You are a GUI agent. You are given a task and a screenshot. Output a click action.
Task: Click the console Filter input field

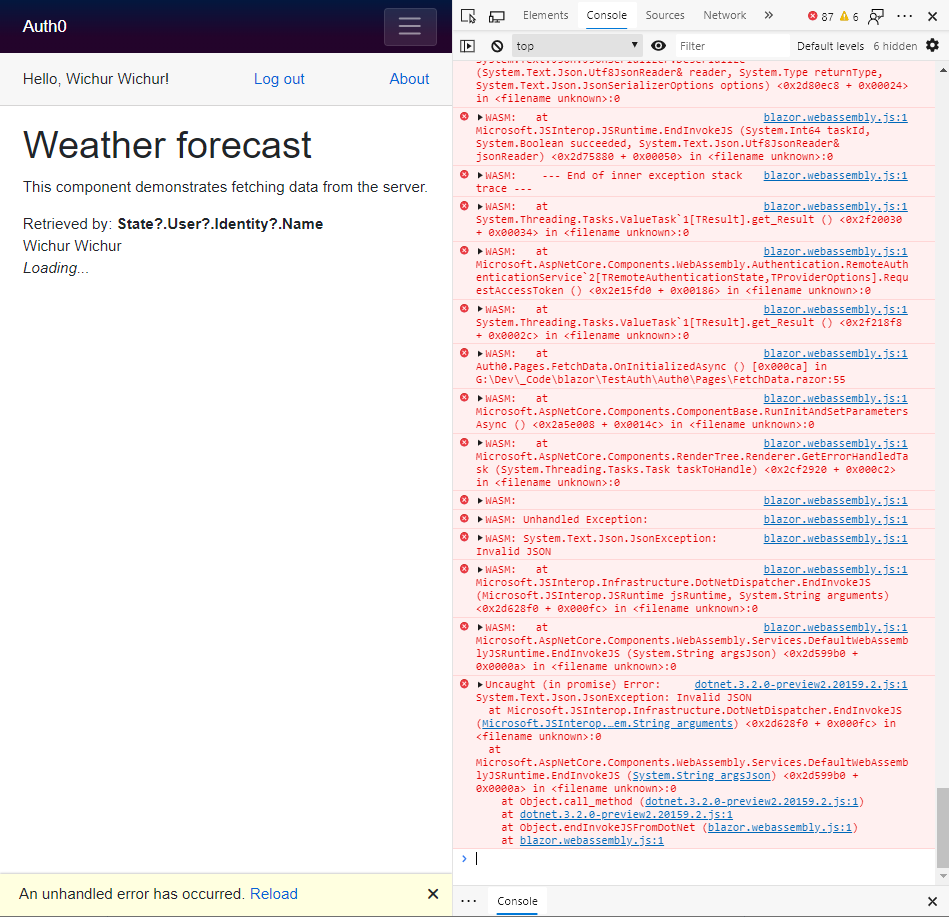tap(731, 46)
